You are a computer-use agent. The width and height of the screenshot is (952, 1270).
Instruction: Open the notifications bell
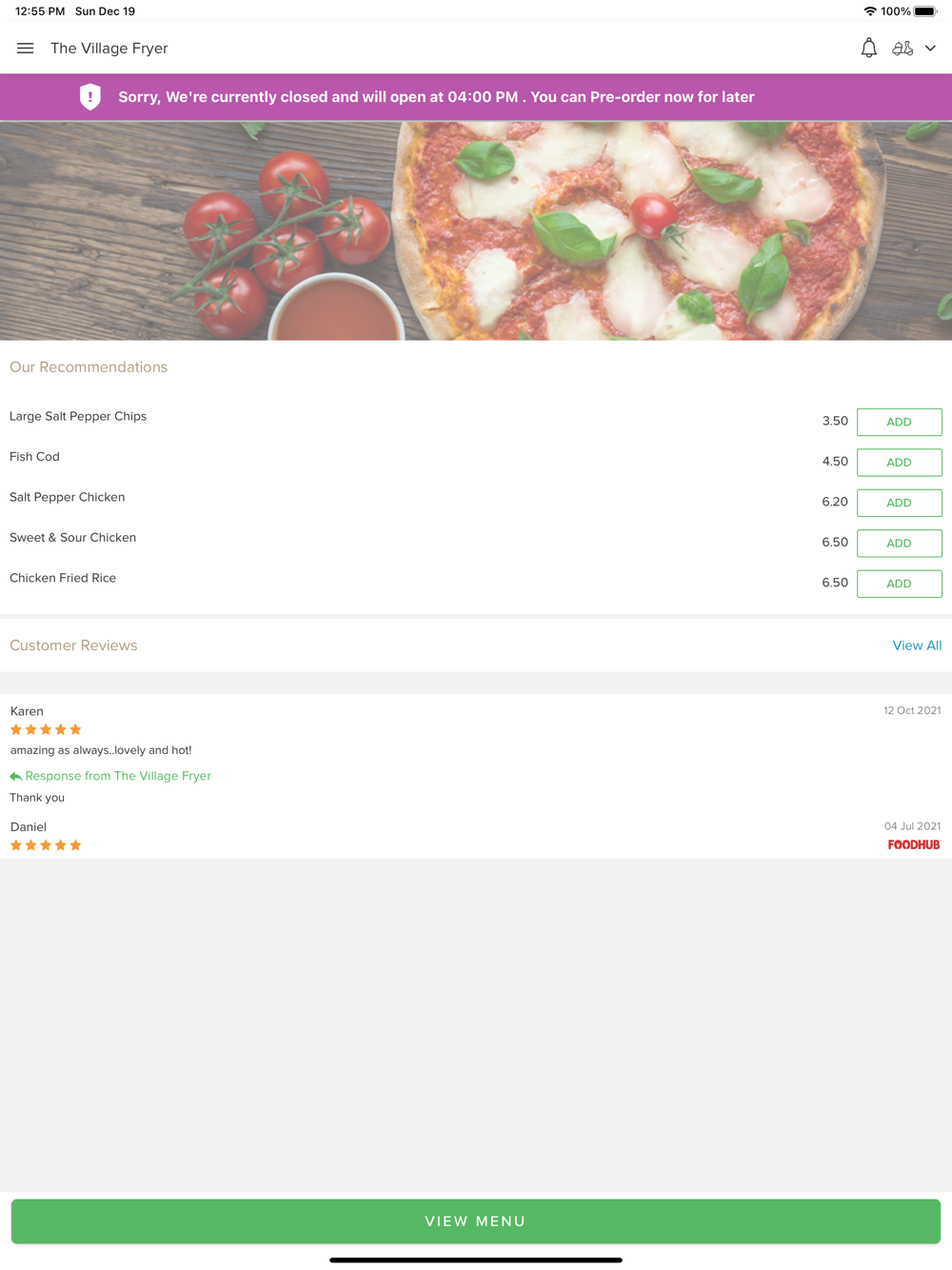click(x=868, y=48)
